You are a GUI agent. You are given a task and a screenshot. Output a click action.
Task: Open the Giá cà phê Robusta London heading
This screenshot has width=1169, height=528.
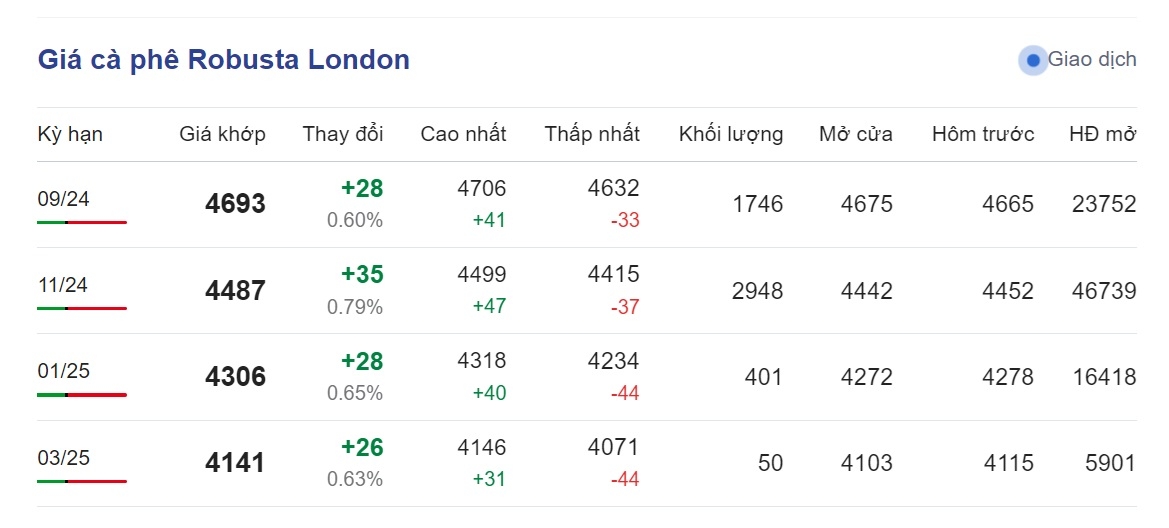click(224, 60)
